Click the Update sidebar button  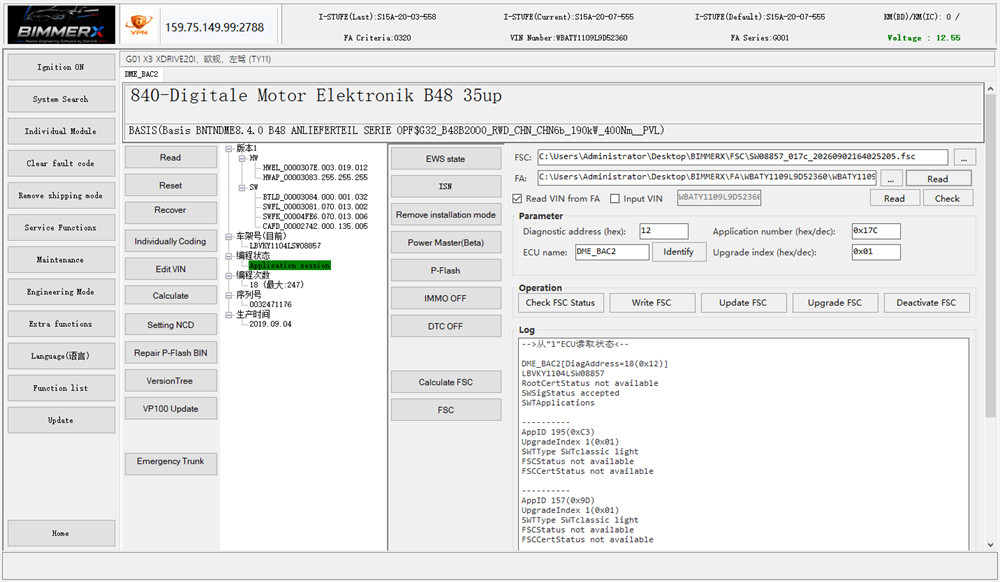(x=61, y=420)
